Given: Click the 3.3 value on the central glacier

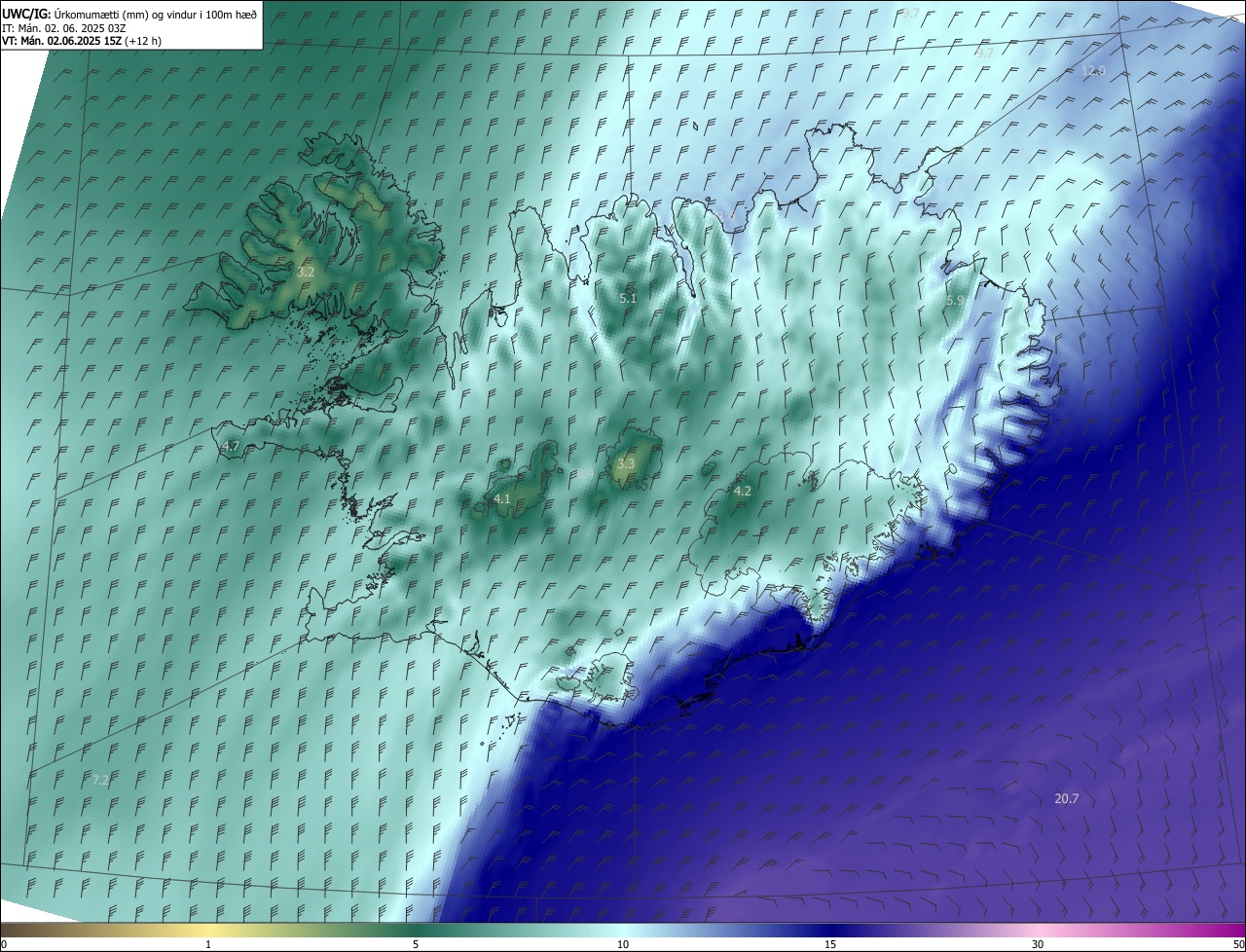Looking at the screenshot, I should click(626, 464).
